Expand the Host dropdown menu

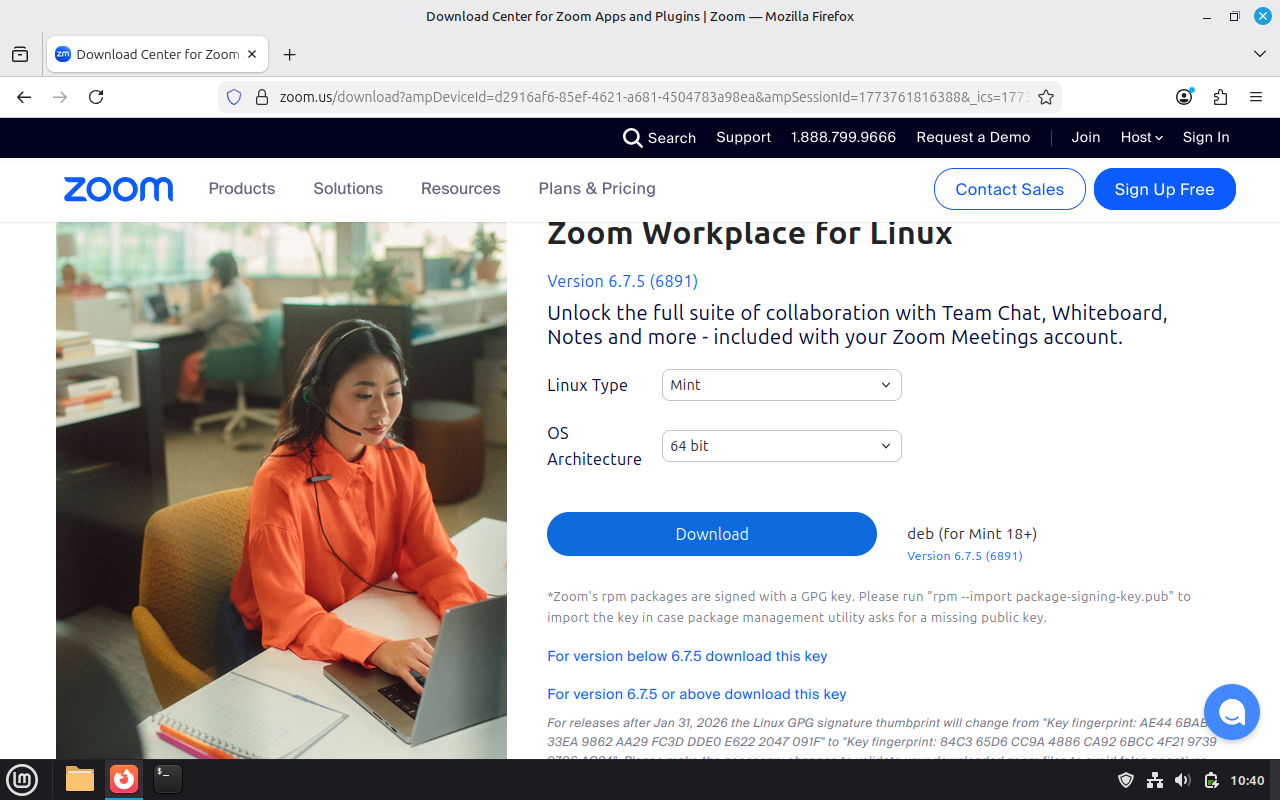(x=1141, y=138)
